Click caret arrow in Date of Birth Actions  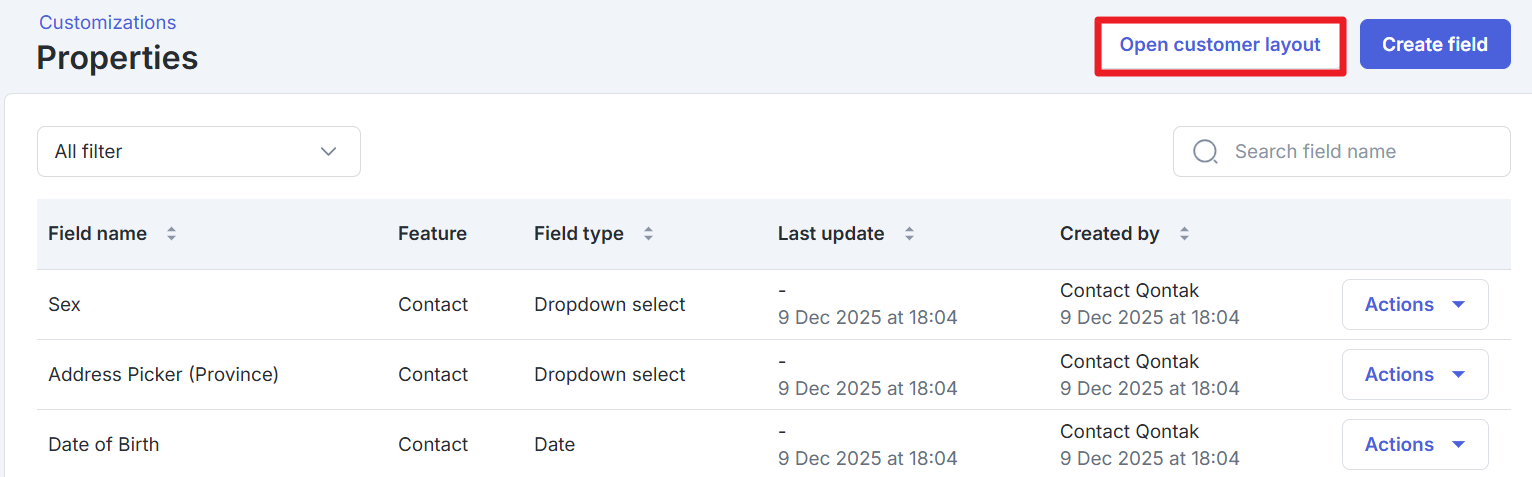(x=1458, y=445)
